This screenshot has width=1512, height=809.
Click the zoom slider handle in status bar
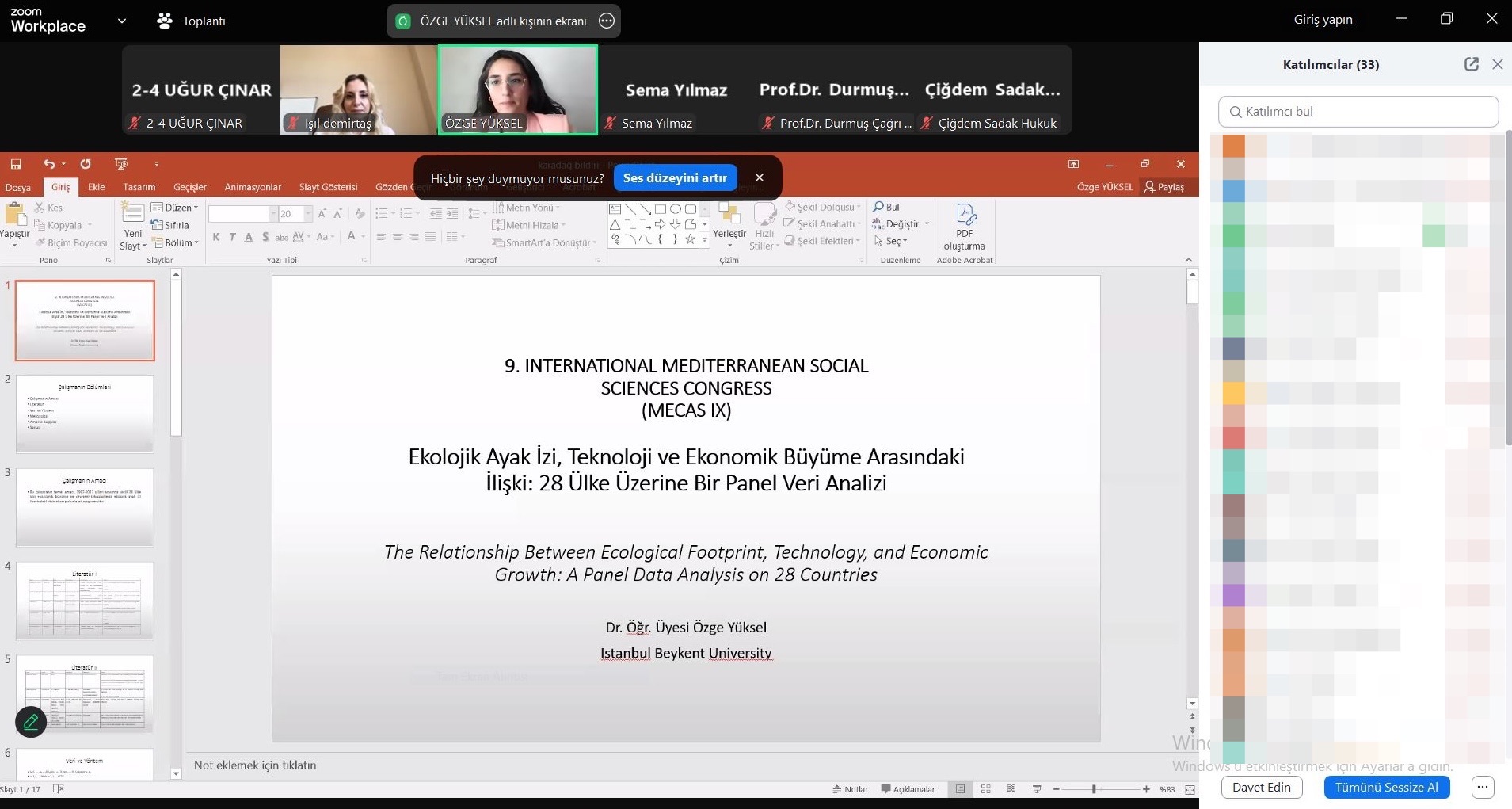(1094, 789)
